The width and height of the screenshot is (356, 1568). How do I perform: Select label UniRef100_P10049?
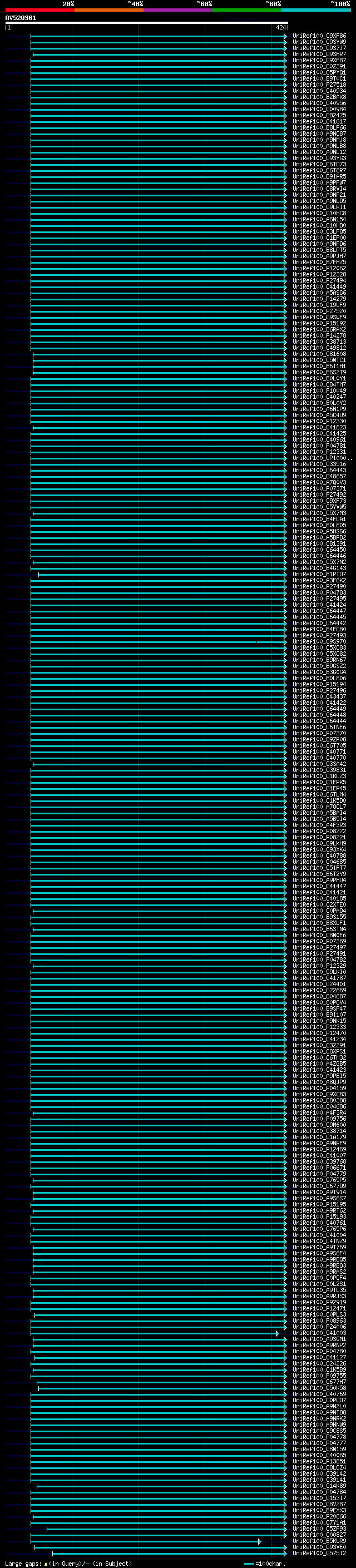319,391
